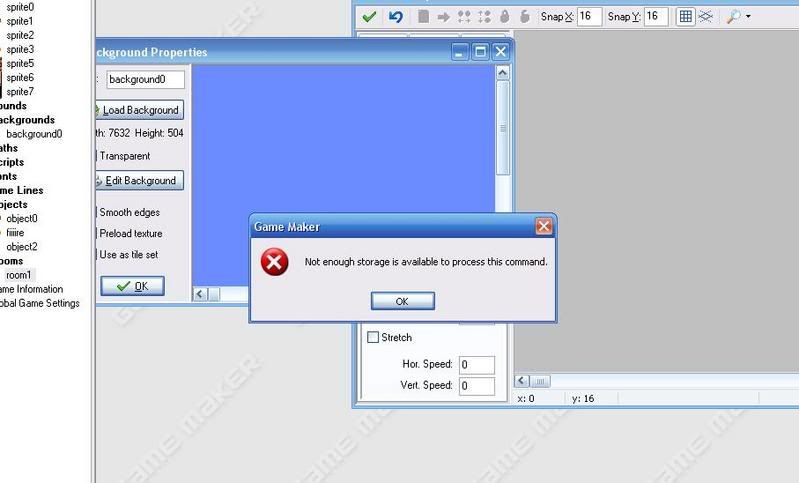Open Game Information in the resource tree
This screenshot has width=799, height=483.
coord(32,289)
